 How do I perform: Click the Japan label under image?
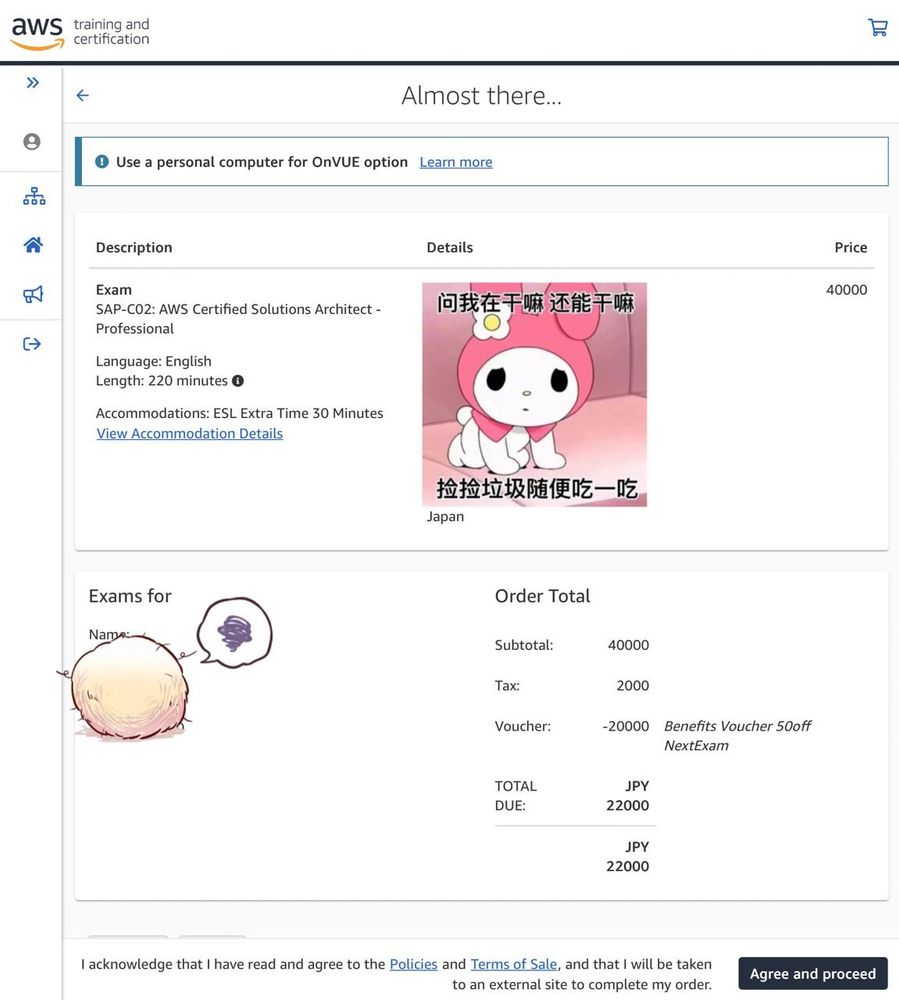click(445, 517)
